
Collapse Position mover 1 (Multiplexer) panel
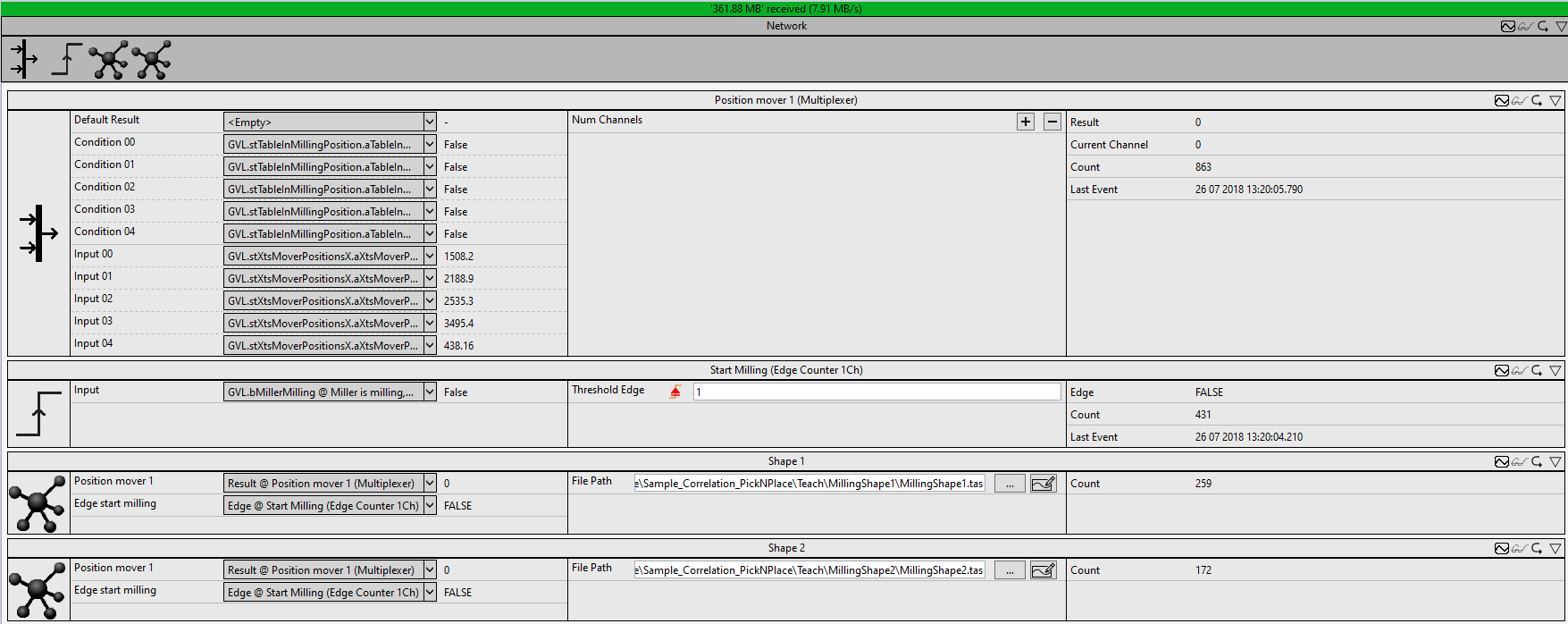pyautogui.click(x=1555, y=100)
